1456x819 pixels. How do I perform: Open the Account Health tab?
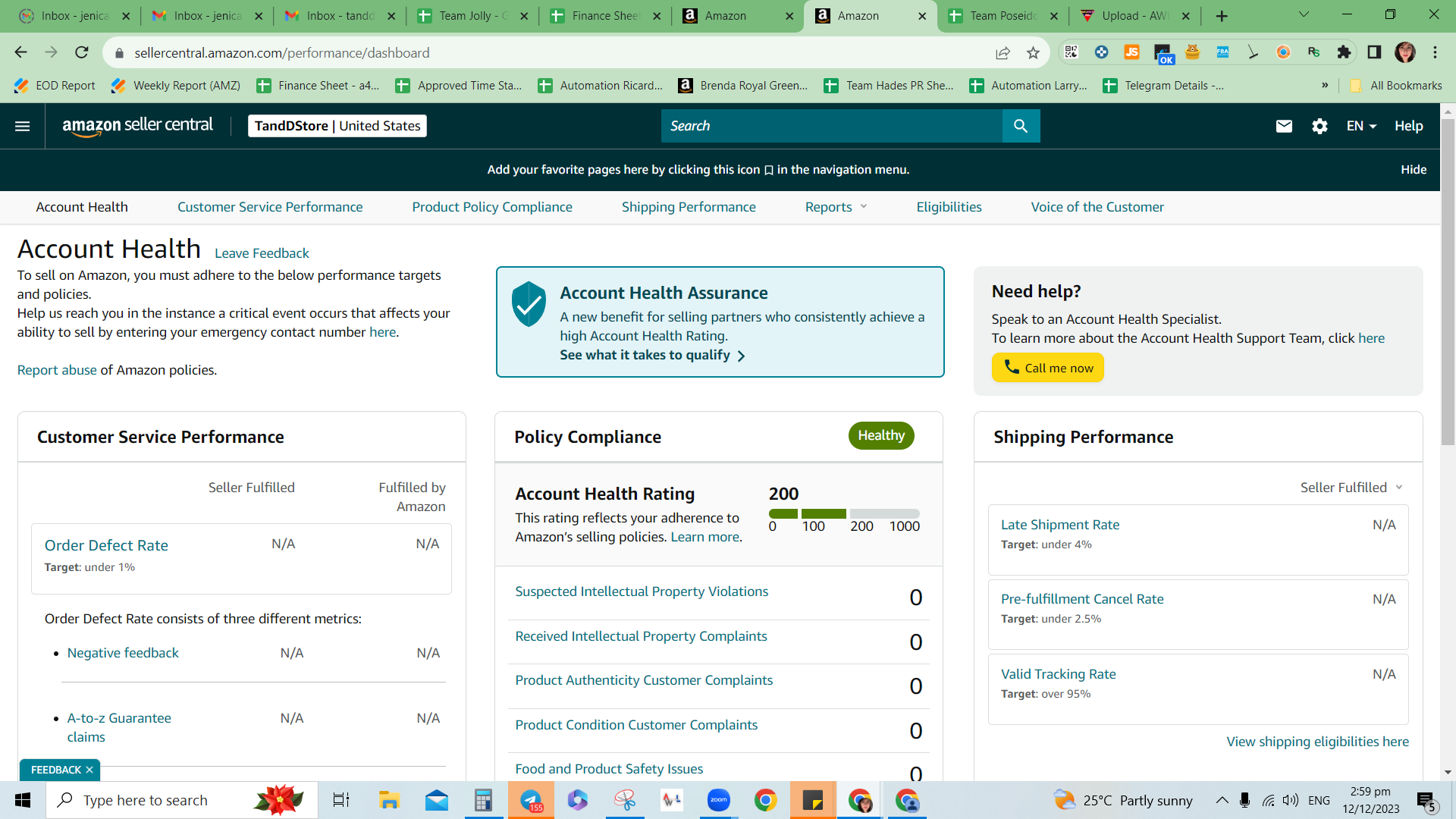point(82,207)
